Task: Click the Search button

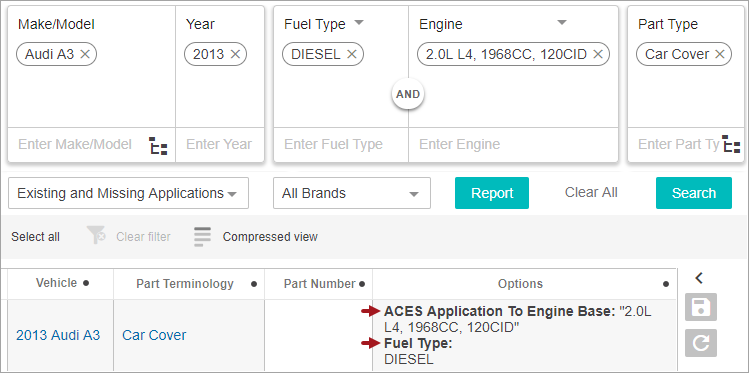Action: (694, 193)
